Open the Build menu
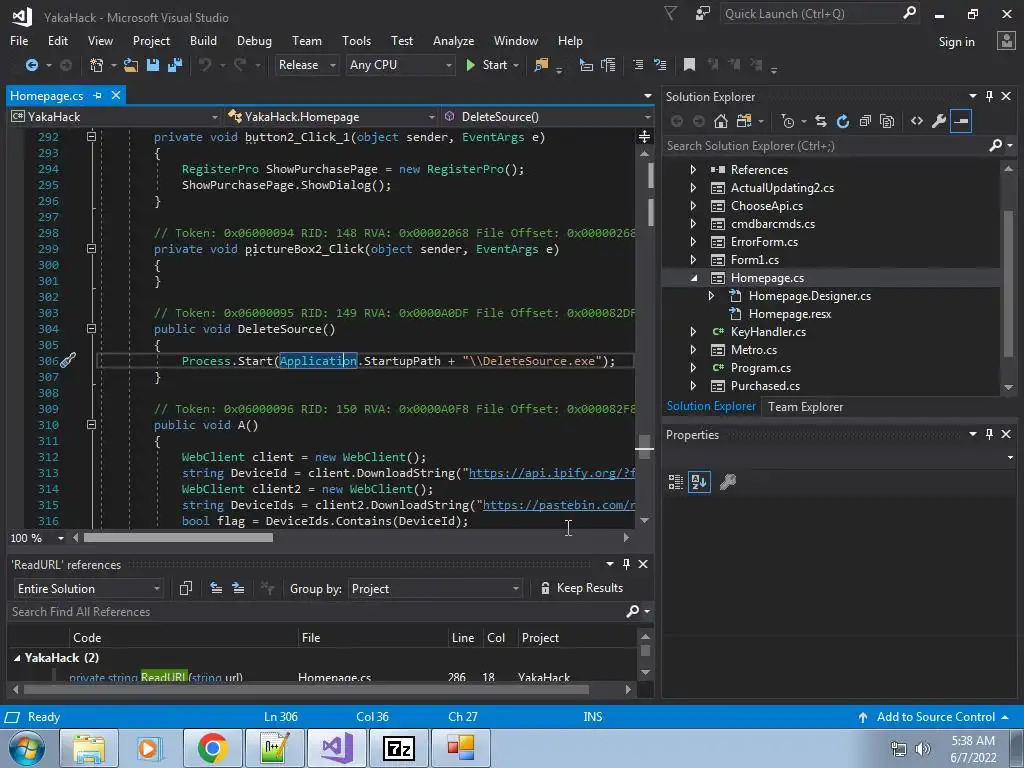The width and height of the screenshot is (1024, 768). coord(203,40)
